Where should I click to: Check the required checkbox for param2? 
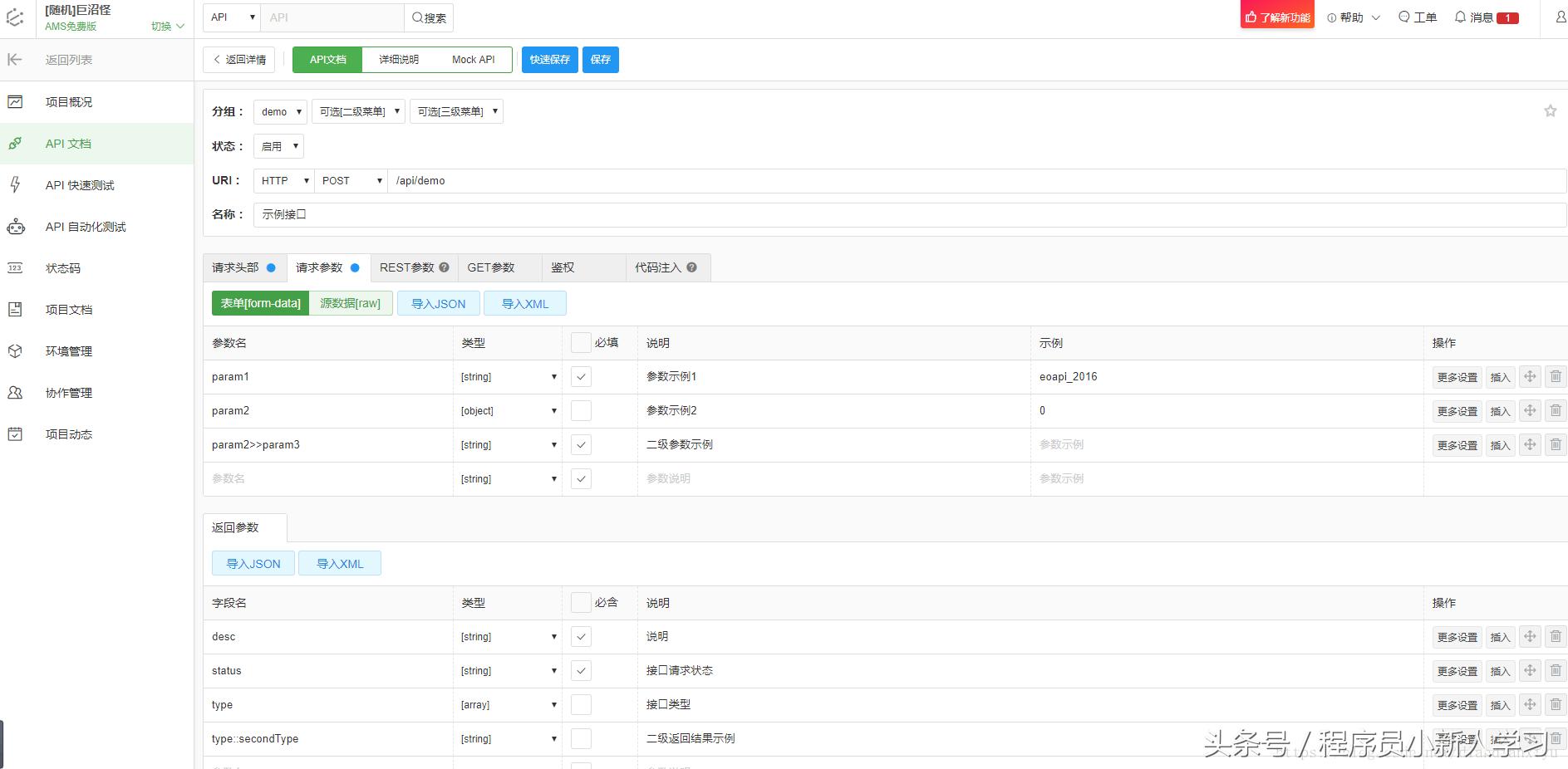point(581,411)
